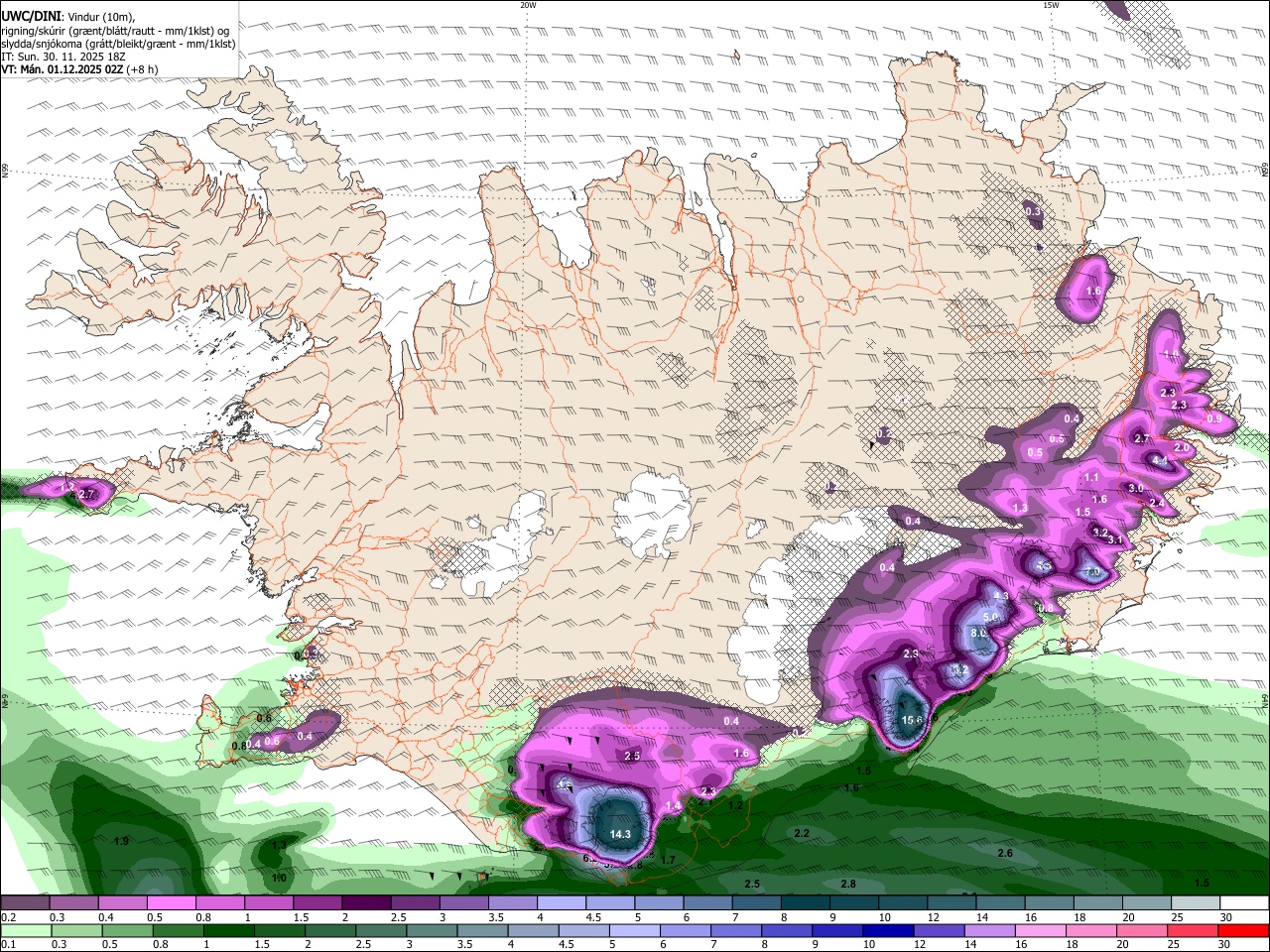Click the 4.4 snowfall value in the east

pyautogui.click(x=1160, y=461)
